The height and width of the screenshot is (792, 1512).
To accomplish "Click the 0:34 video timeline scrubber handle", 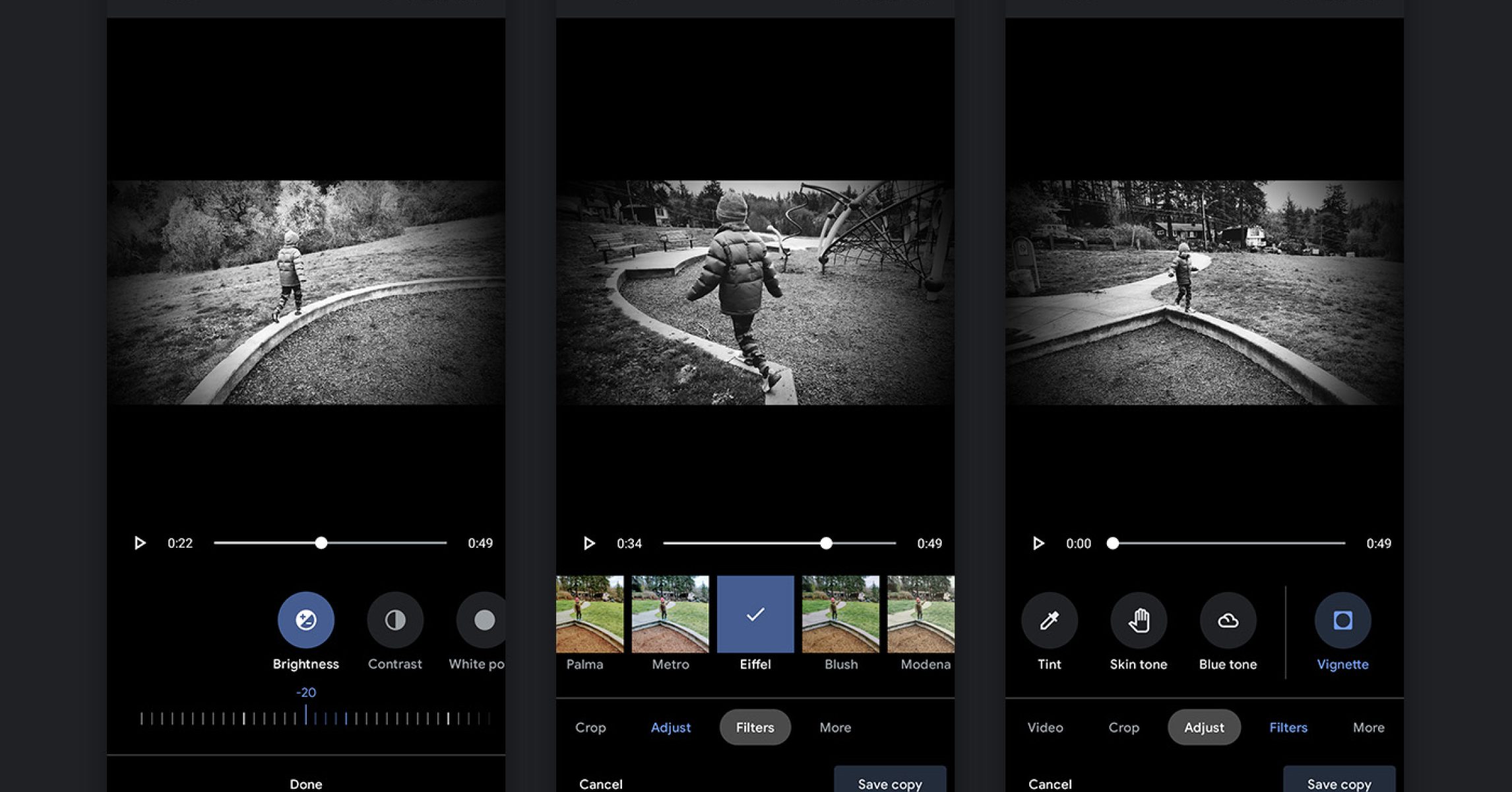I will (x=826, y=543).
